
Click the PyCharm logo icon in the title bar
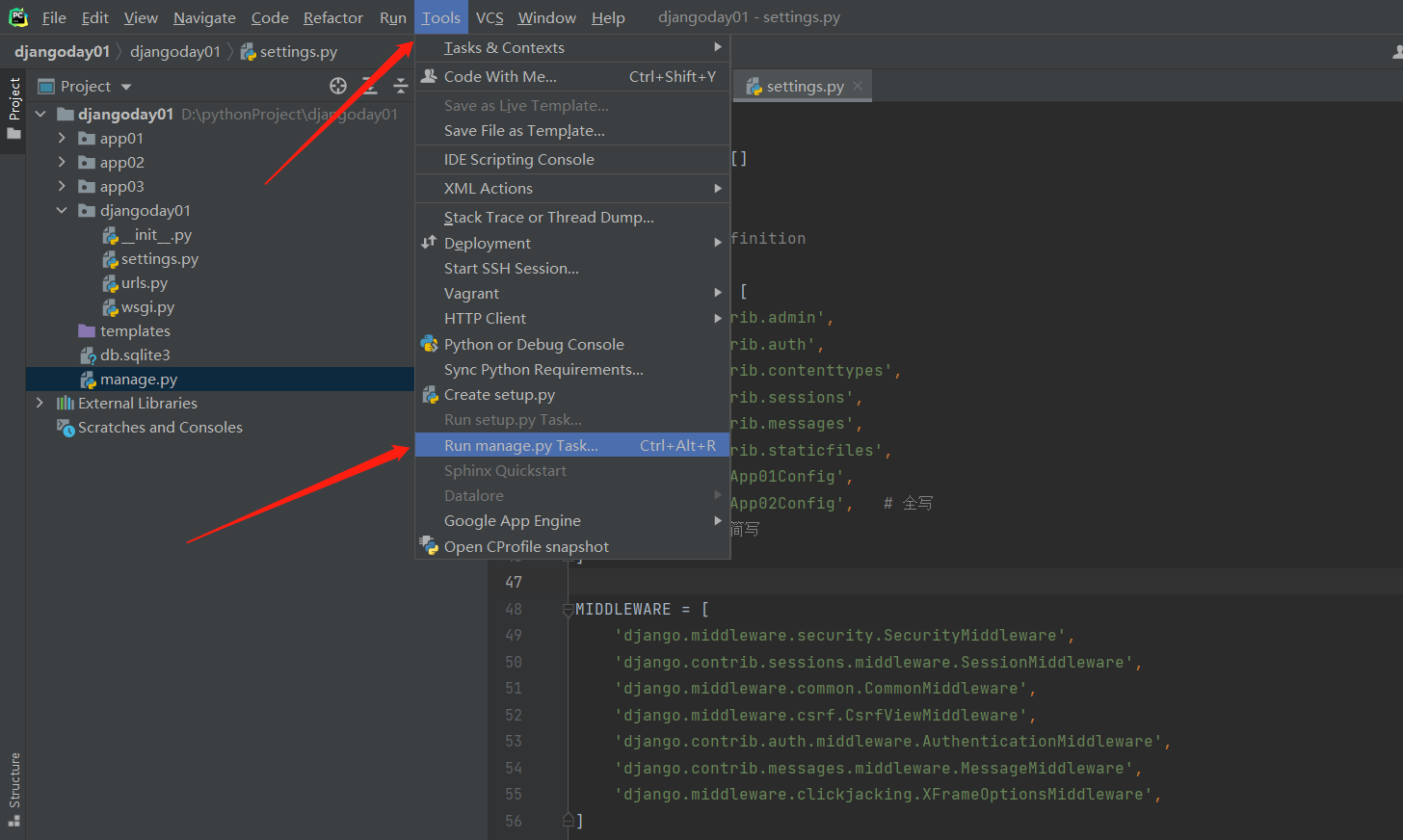coord(17,17)
